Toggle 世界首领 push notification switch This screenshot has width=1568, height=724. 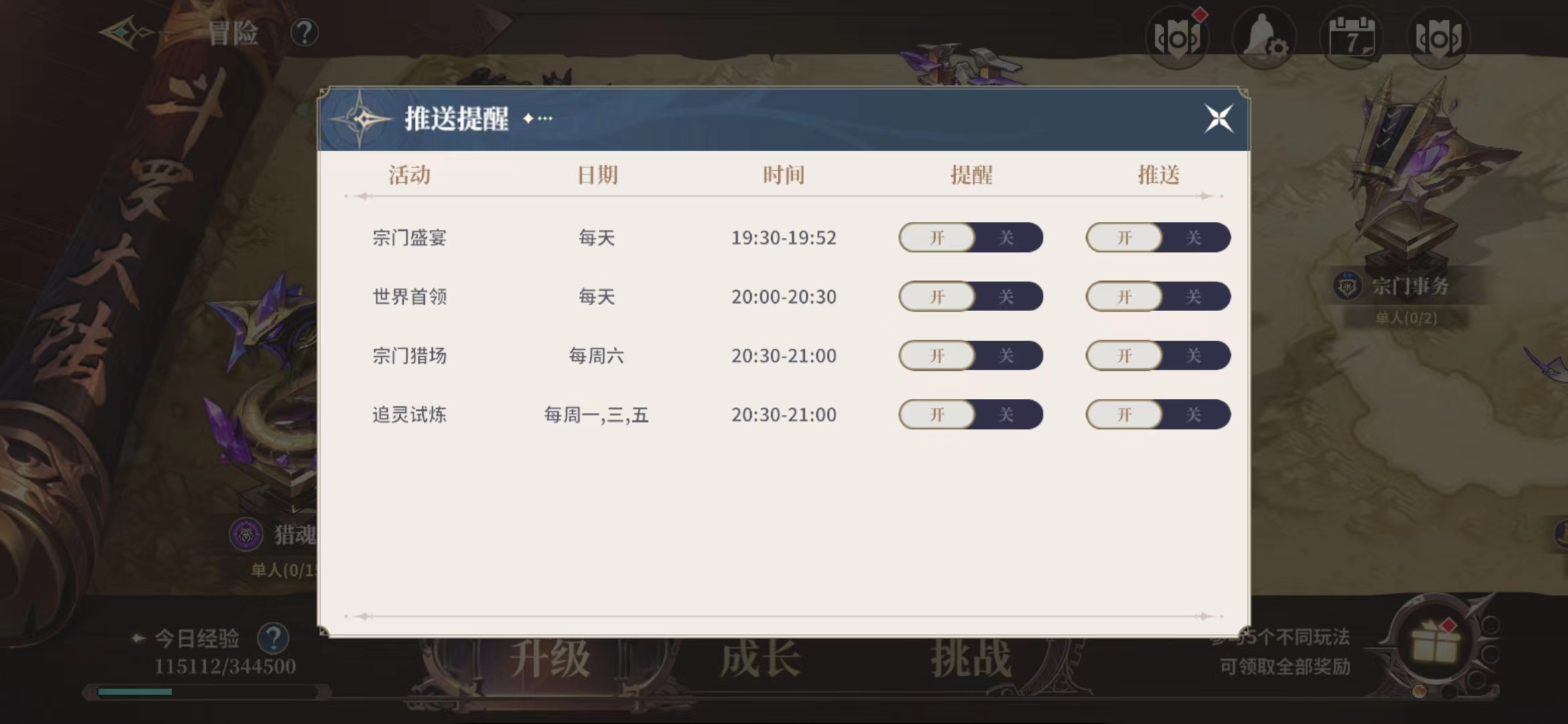coord(1158,297)
